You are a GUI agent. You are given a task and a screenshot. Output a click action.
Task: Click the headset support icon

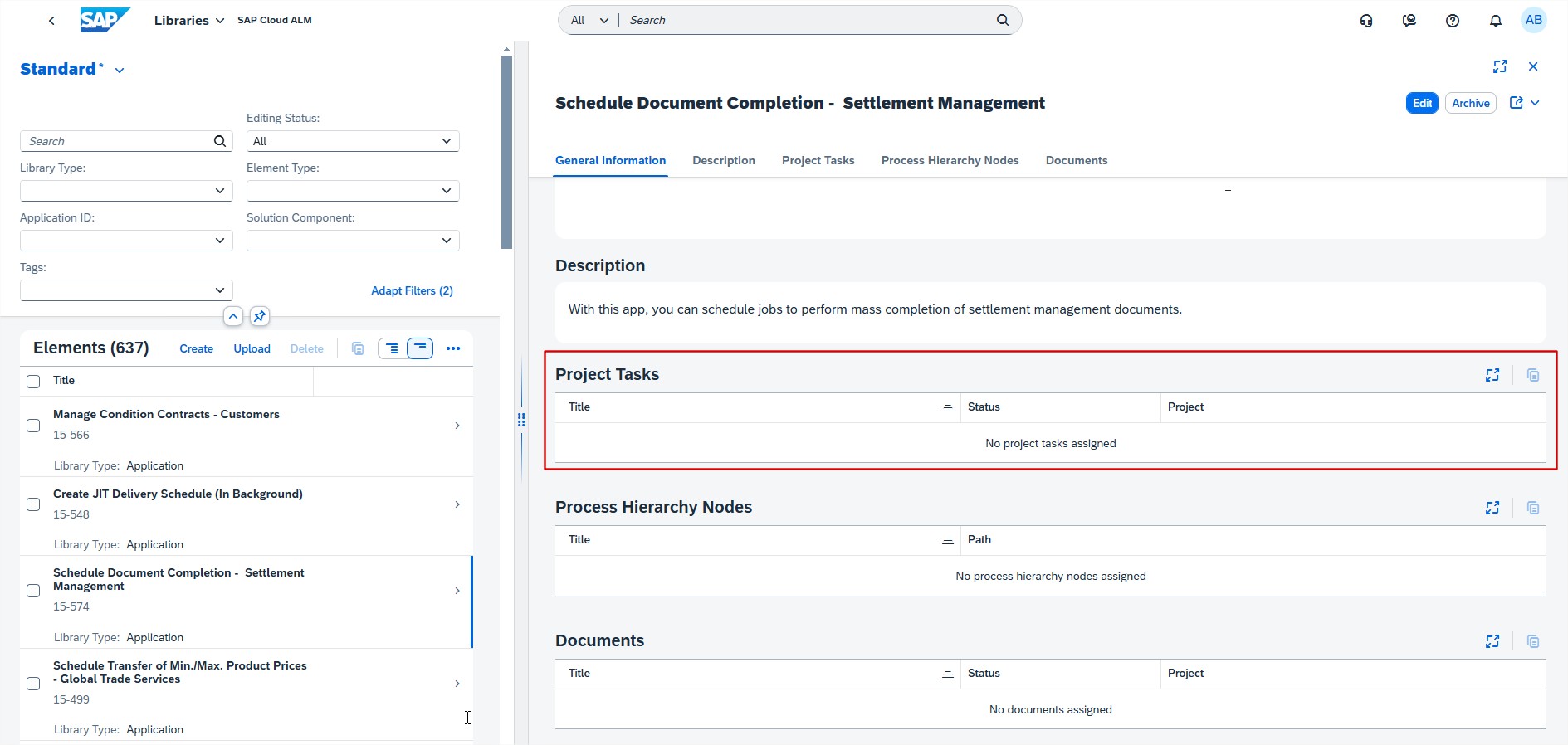[x=1365, y=21]
